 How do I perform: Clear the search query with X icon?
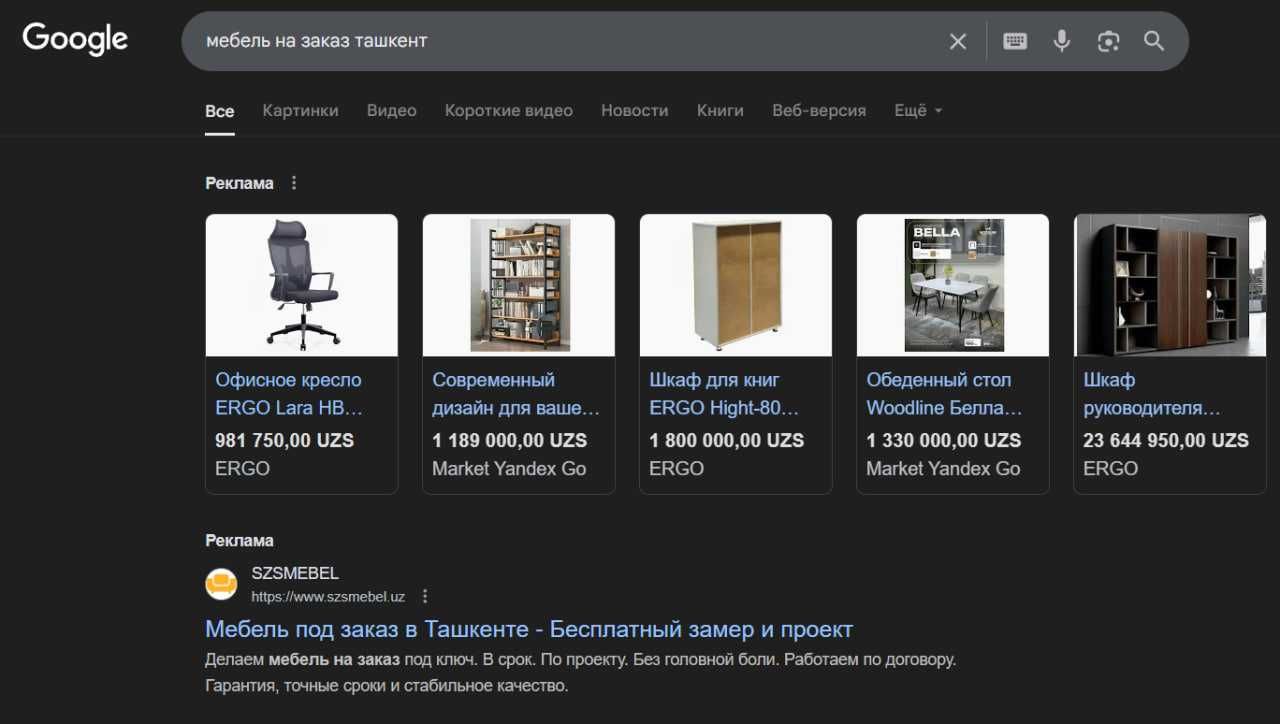[x=958, y=41]
